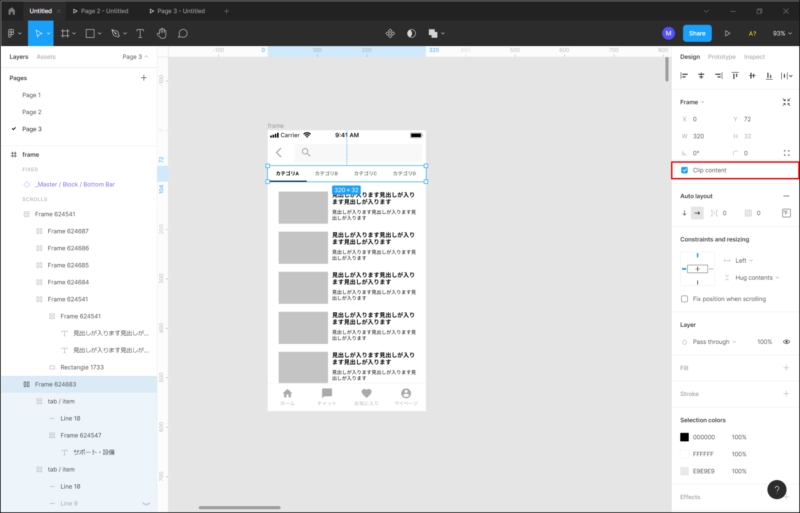The width and height of the screenshot is (800, 513).
Task: Click the 000000 black color swatch
Action: pos(685,437)
